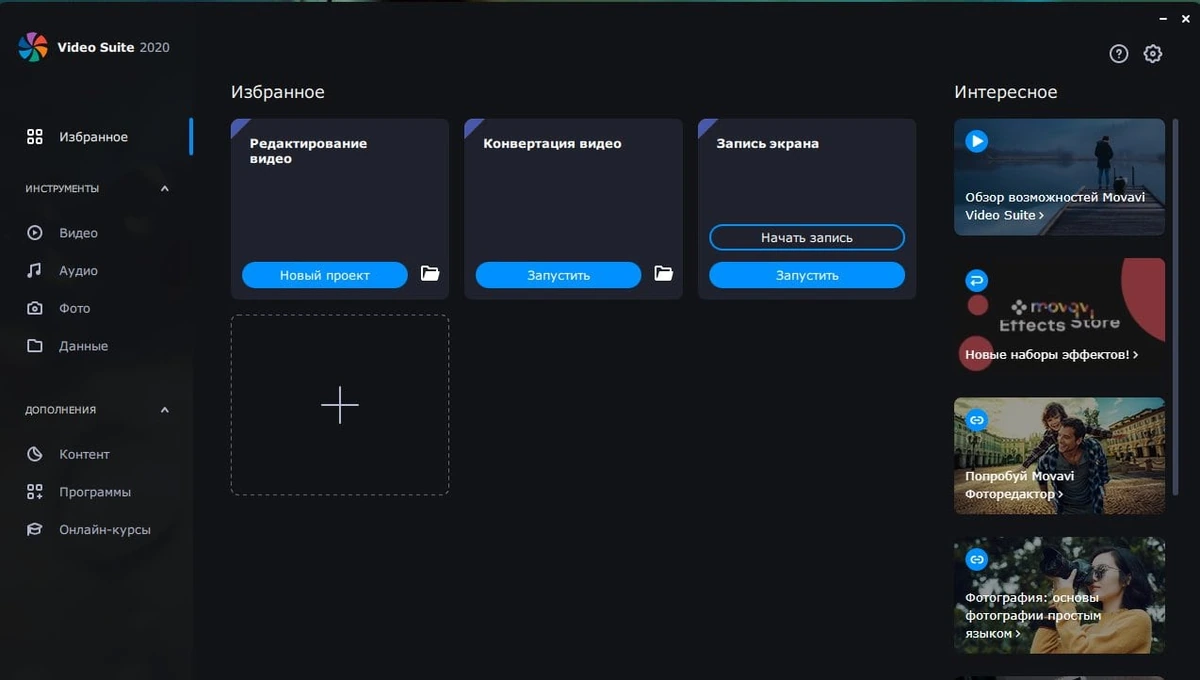The height and width of the screenshot is (680, 1200).
Task: Open folder icon in Конвертация видео card
Action: click(x=664, y=274)
